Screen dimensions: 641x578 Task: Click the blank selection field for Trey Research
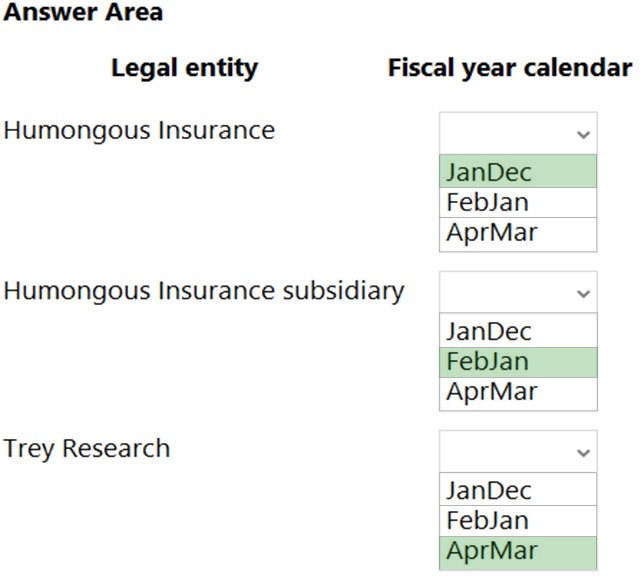(518, 451)
